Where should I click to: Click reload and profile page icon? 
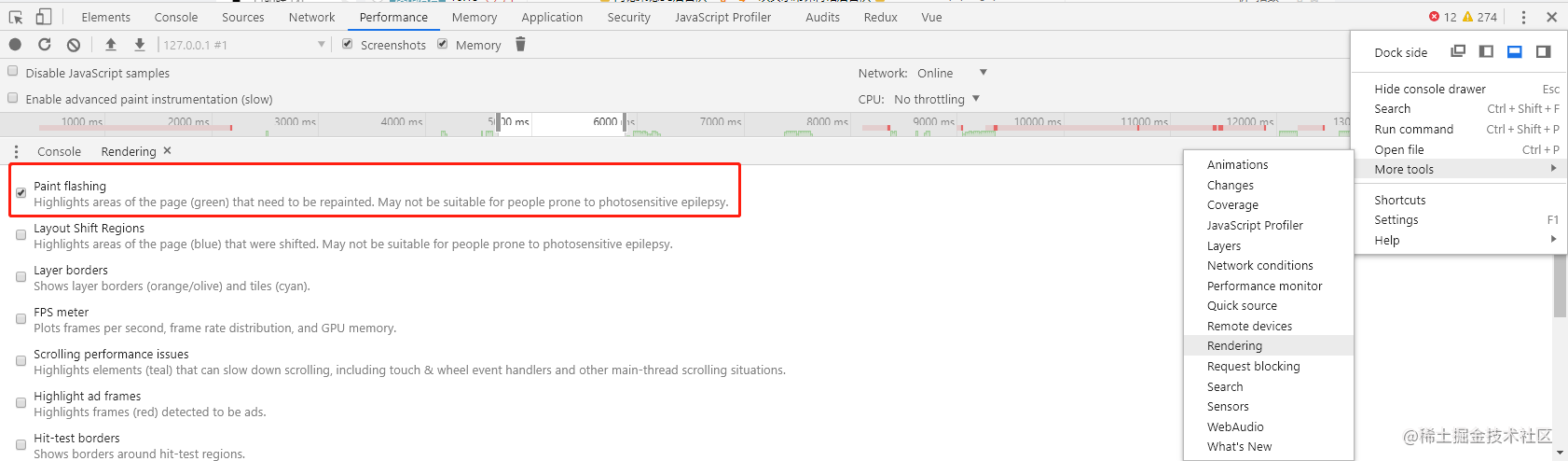click(x=44, y=44)
